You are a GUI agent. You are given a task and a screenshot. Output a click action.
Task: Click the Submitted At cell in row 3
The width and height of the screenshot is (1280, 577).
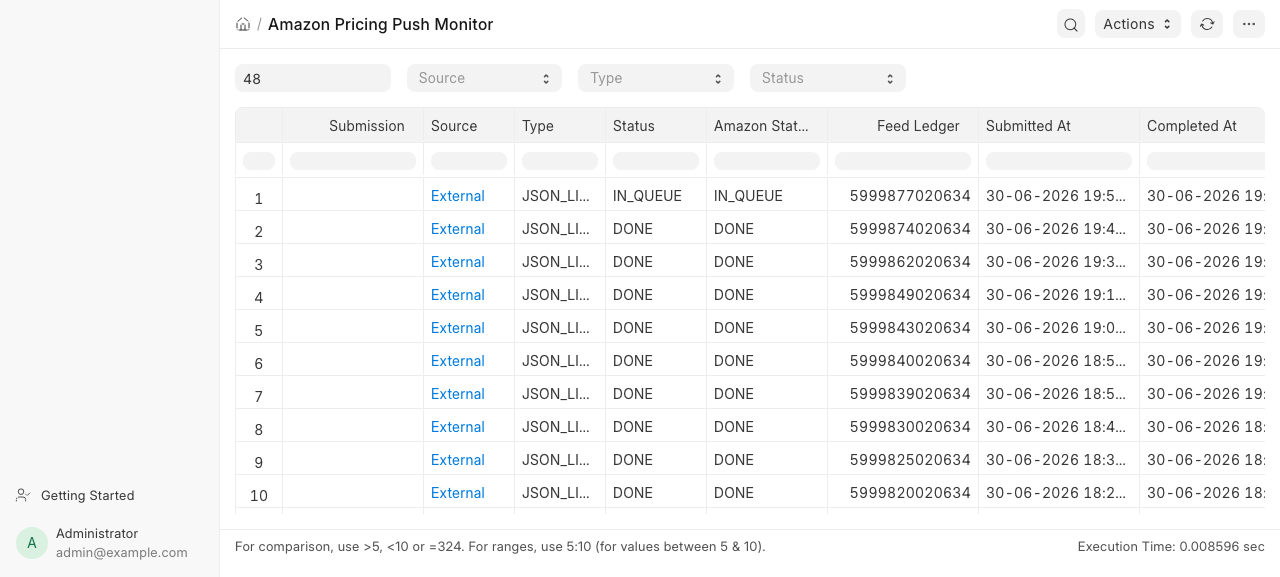click(1059, 262)
